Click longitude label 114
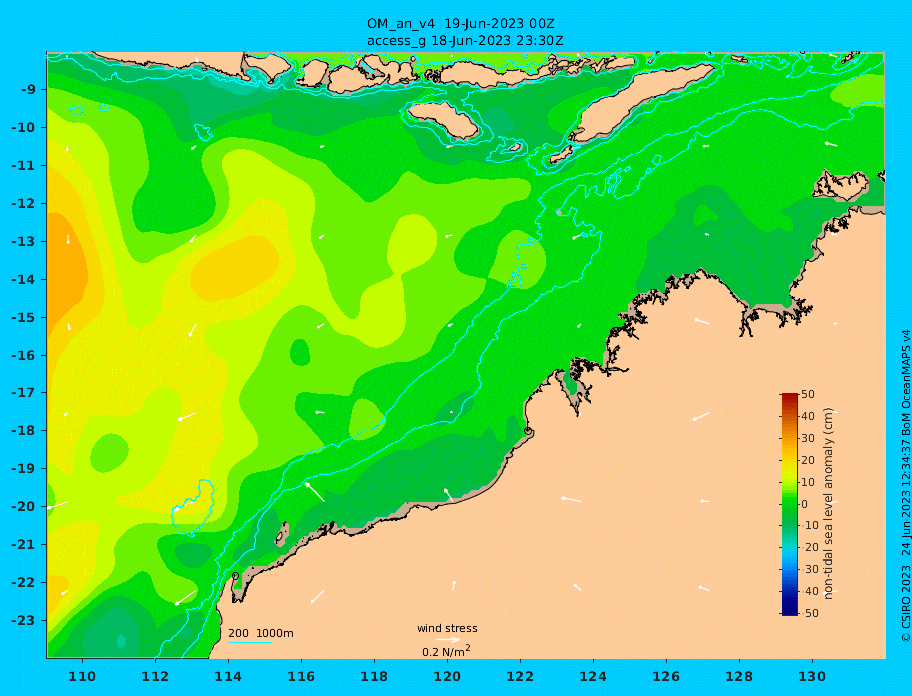Image resolution: width=912 pixels, height=696 pixels. [228, 676]
